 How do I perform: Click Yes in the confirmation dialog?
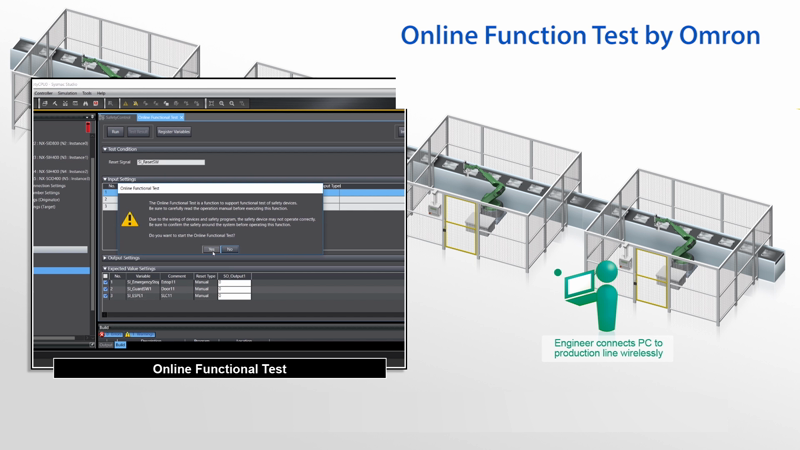click(211, 249)
